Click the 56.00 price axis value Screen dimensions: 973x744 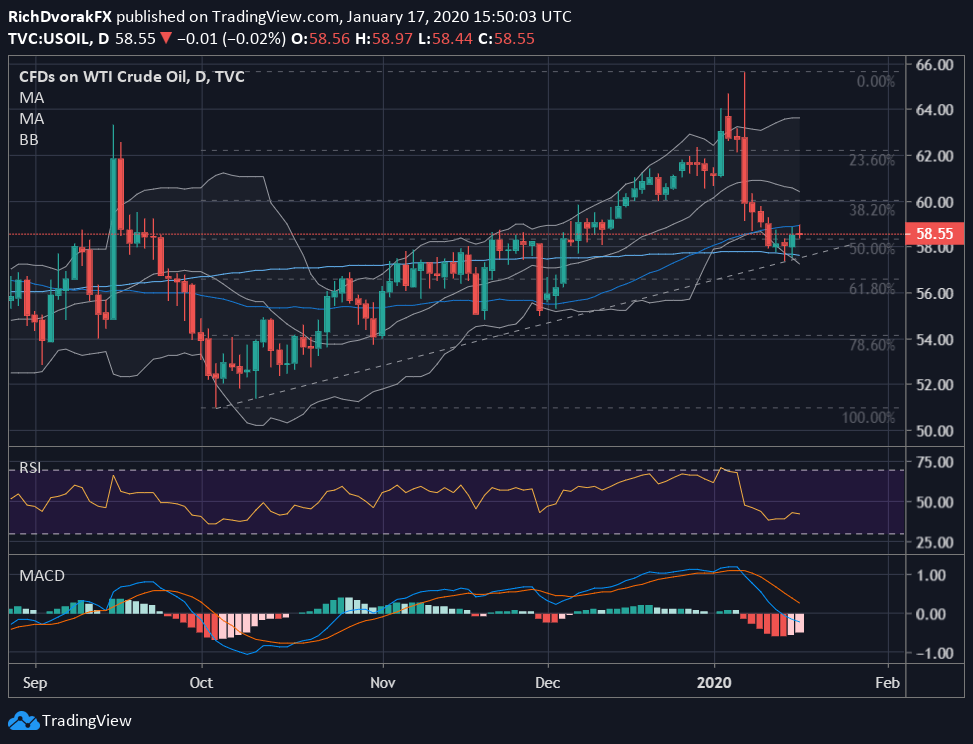pyautogui.click(x=935, y=293)
